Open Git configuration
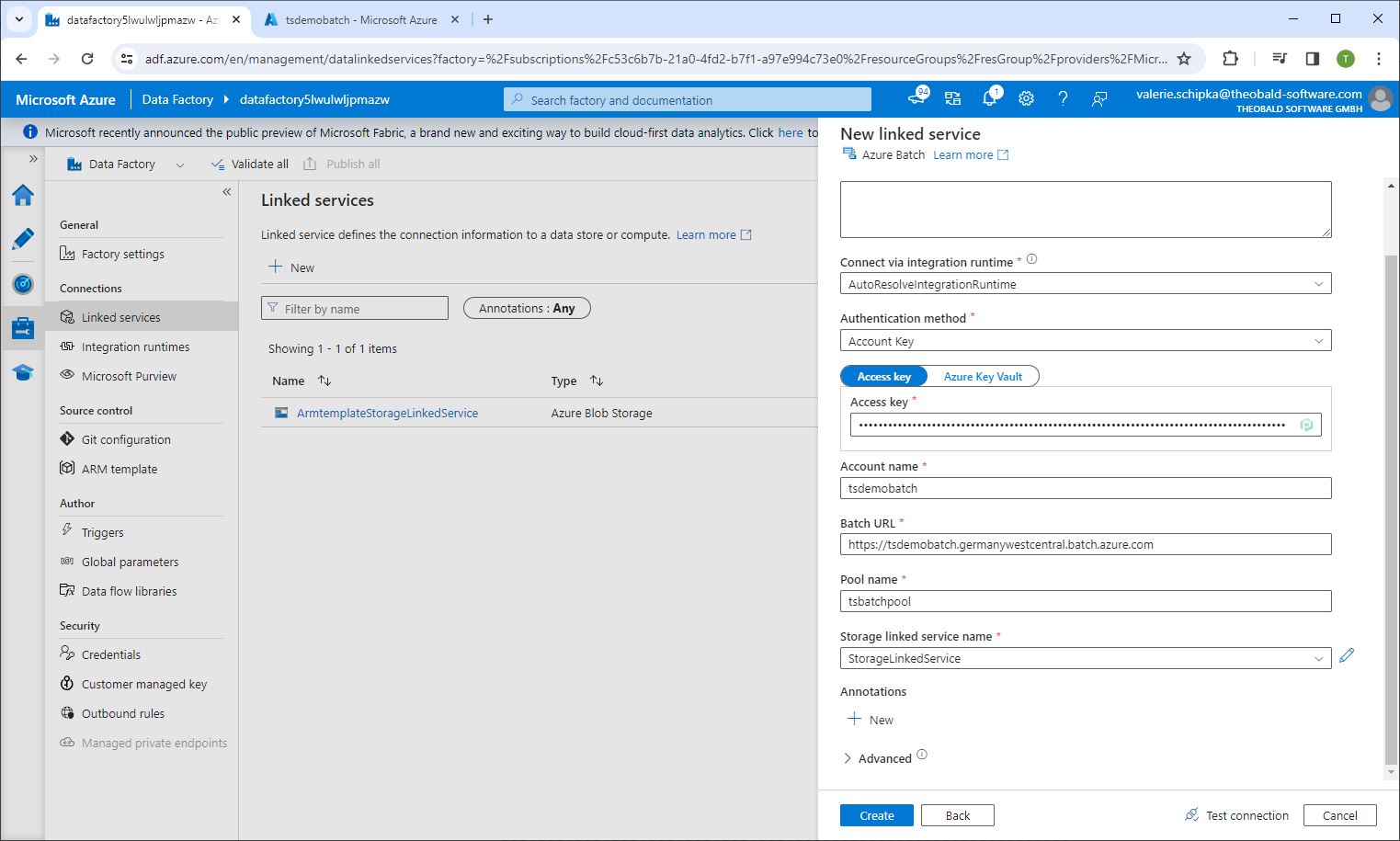1400x841 pixels. 126,439
